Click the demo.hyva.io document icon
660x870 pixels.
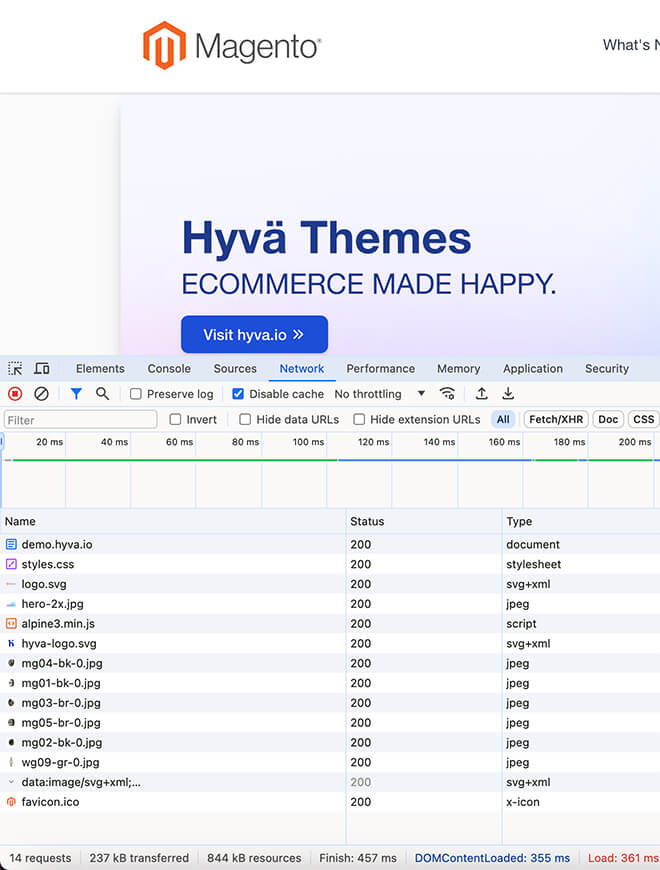[11, 544]
